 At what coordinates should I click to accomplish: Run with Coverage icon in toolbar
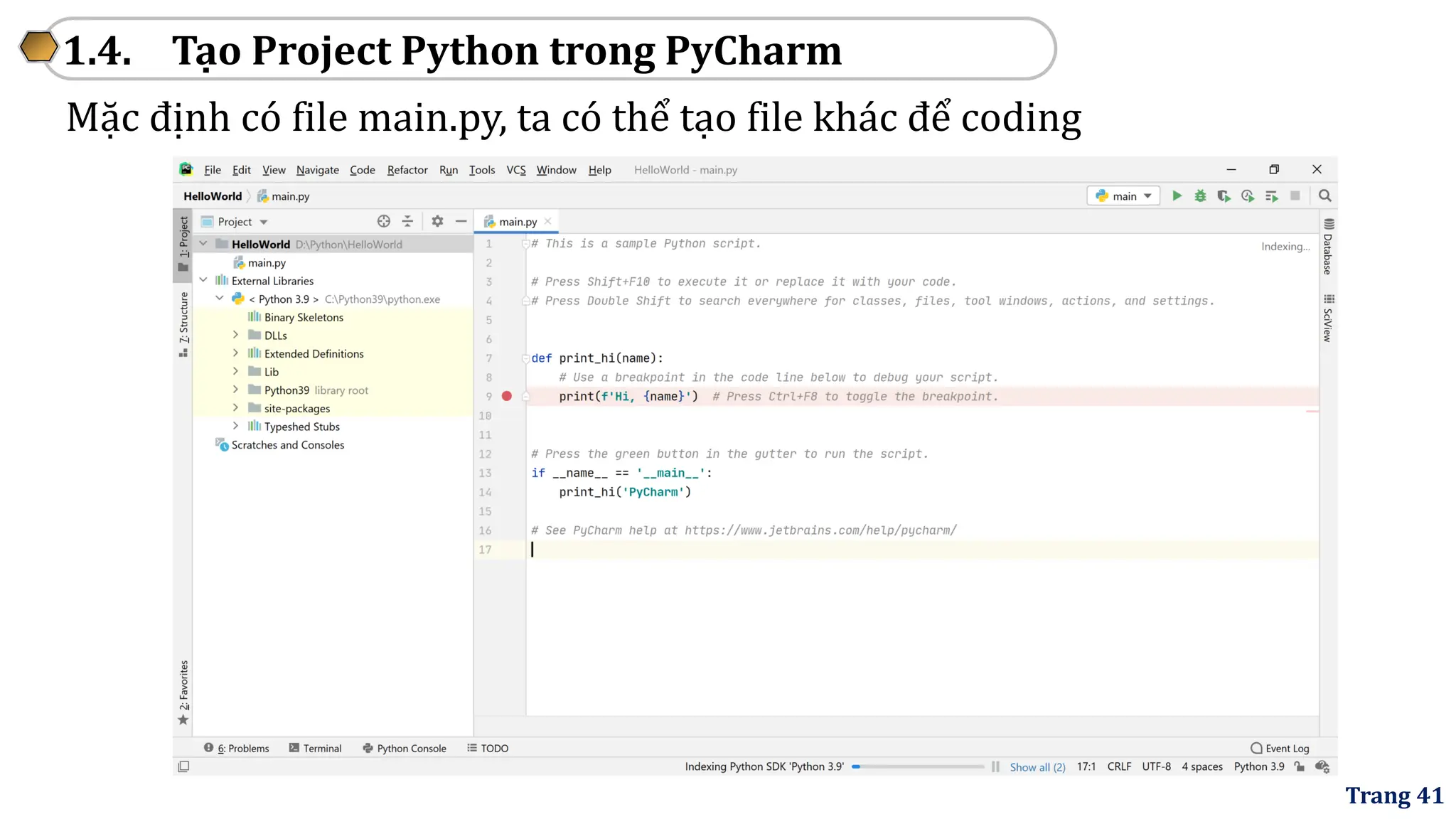(1224, 196)
